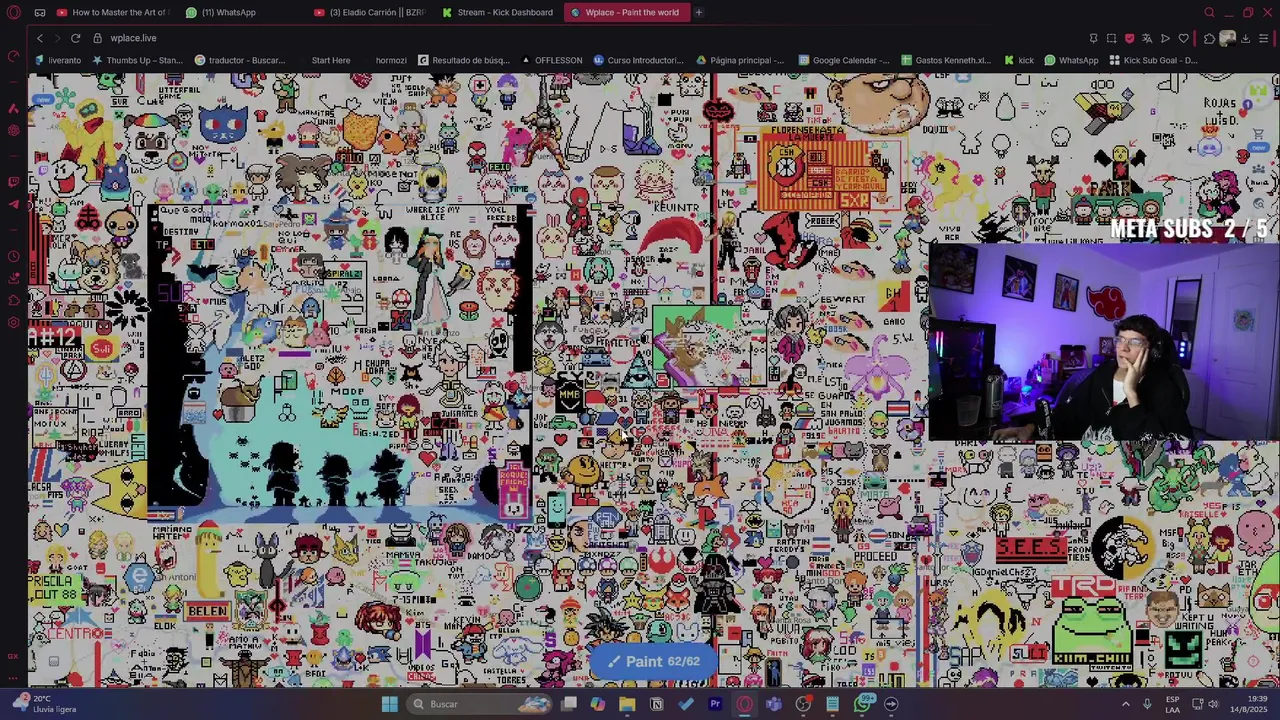Open Settings gear in the Opera sidebar

(x=13, y=322)
